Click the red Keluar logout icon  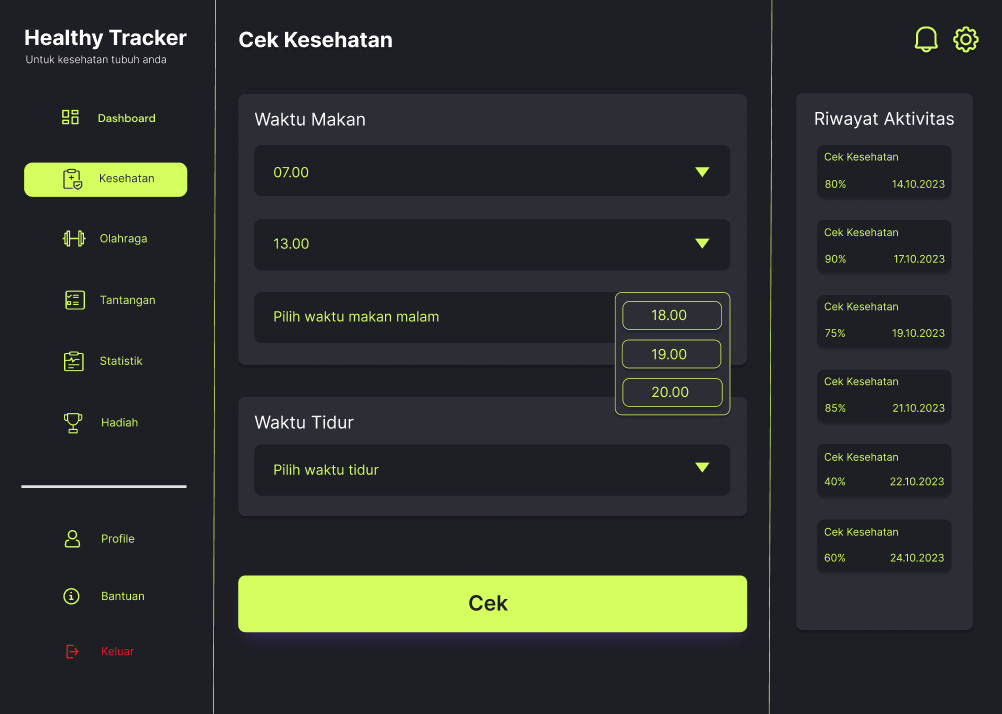72,652
